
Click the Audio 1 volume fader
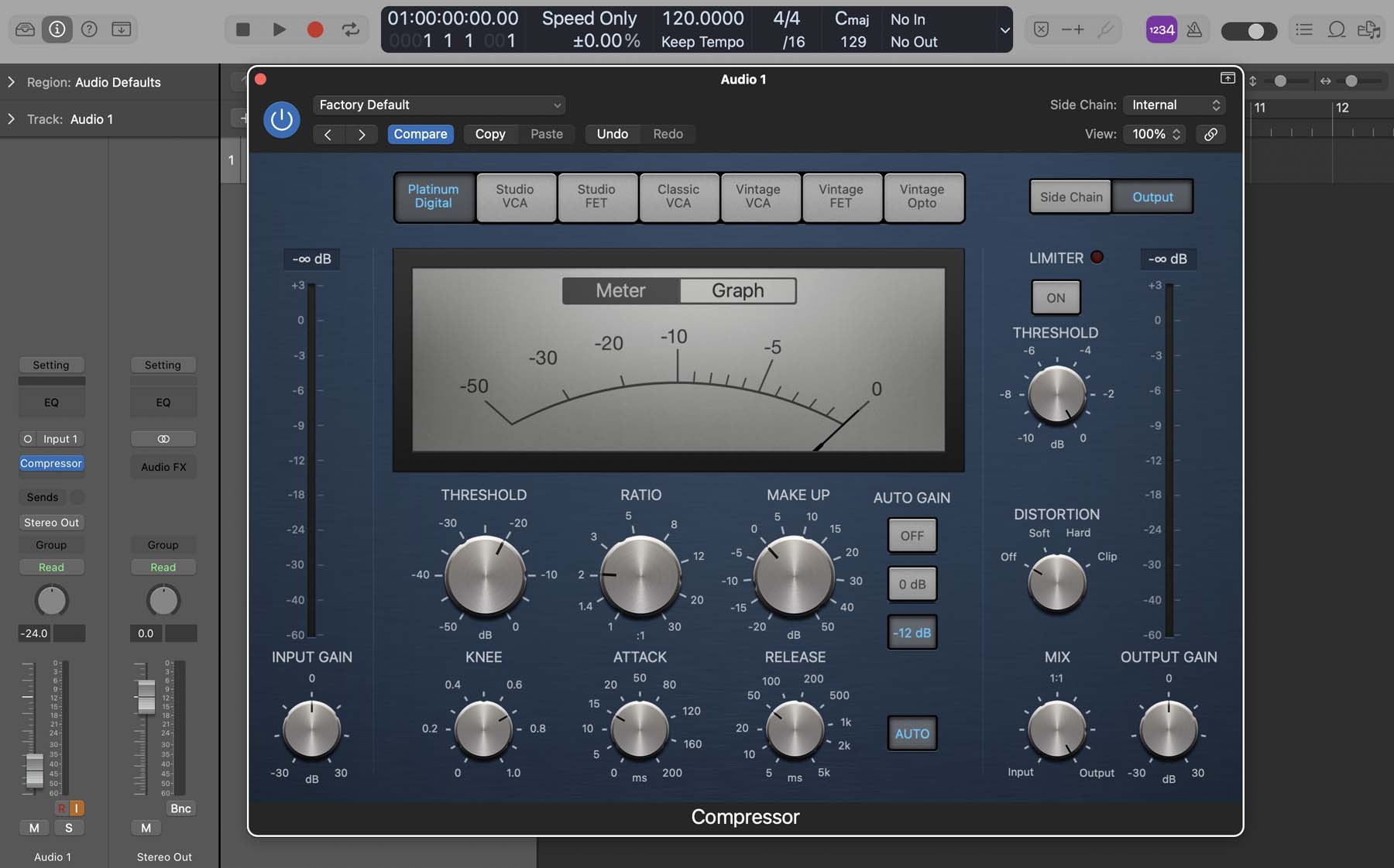pyautogui.click(x=34, y=770)
